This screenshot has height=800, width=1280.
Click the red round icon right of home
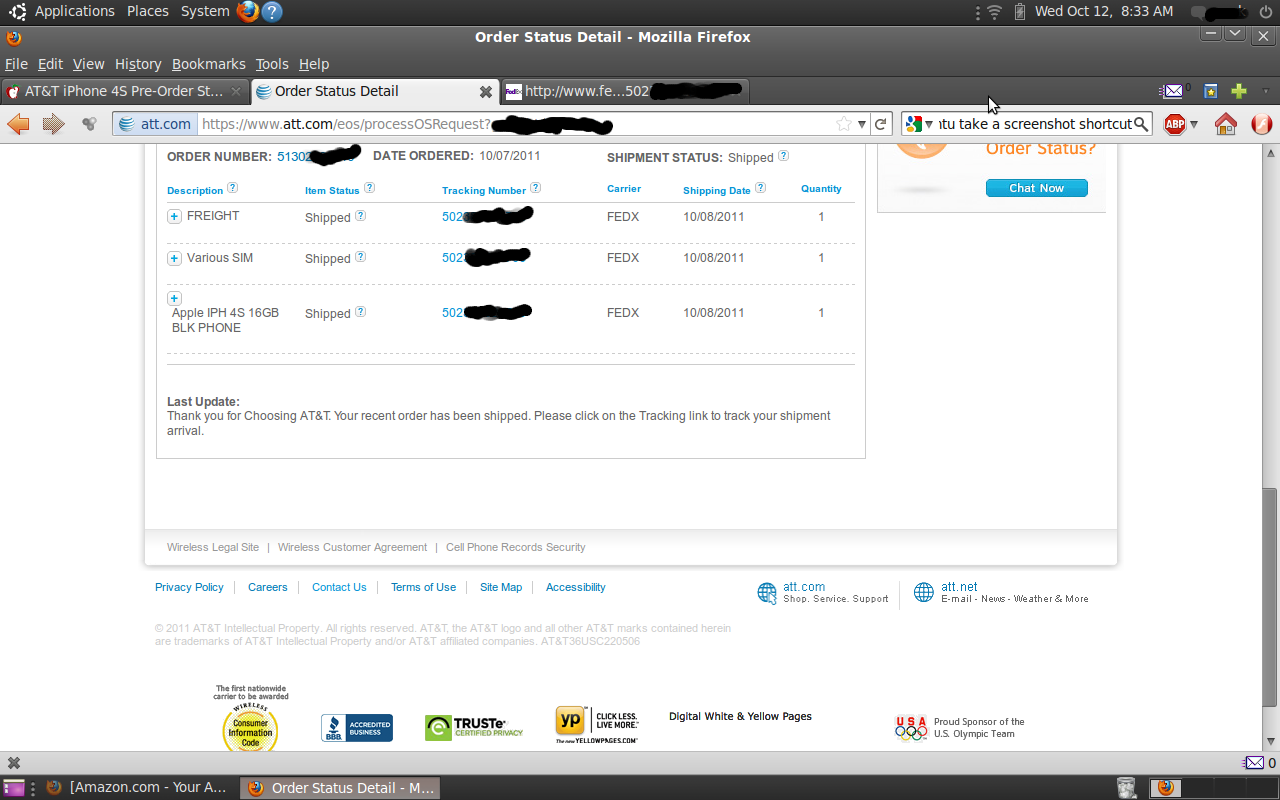pos(1261,124)
